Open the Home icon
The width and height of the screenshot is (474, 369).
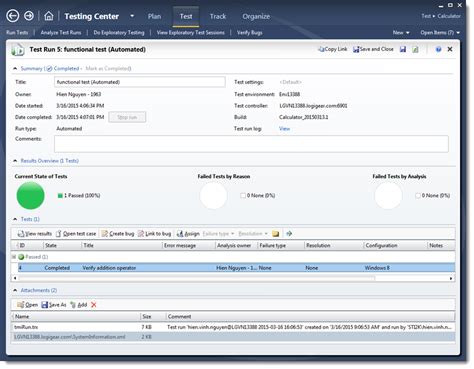pyautogui.click(x=49, y=16)
